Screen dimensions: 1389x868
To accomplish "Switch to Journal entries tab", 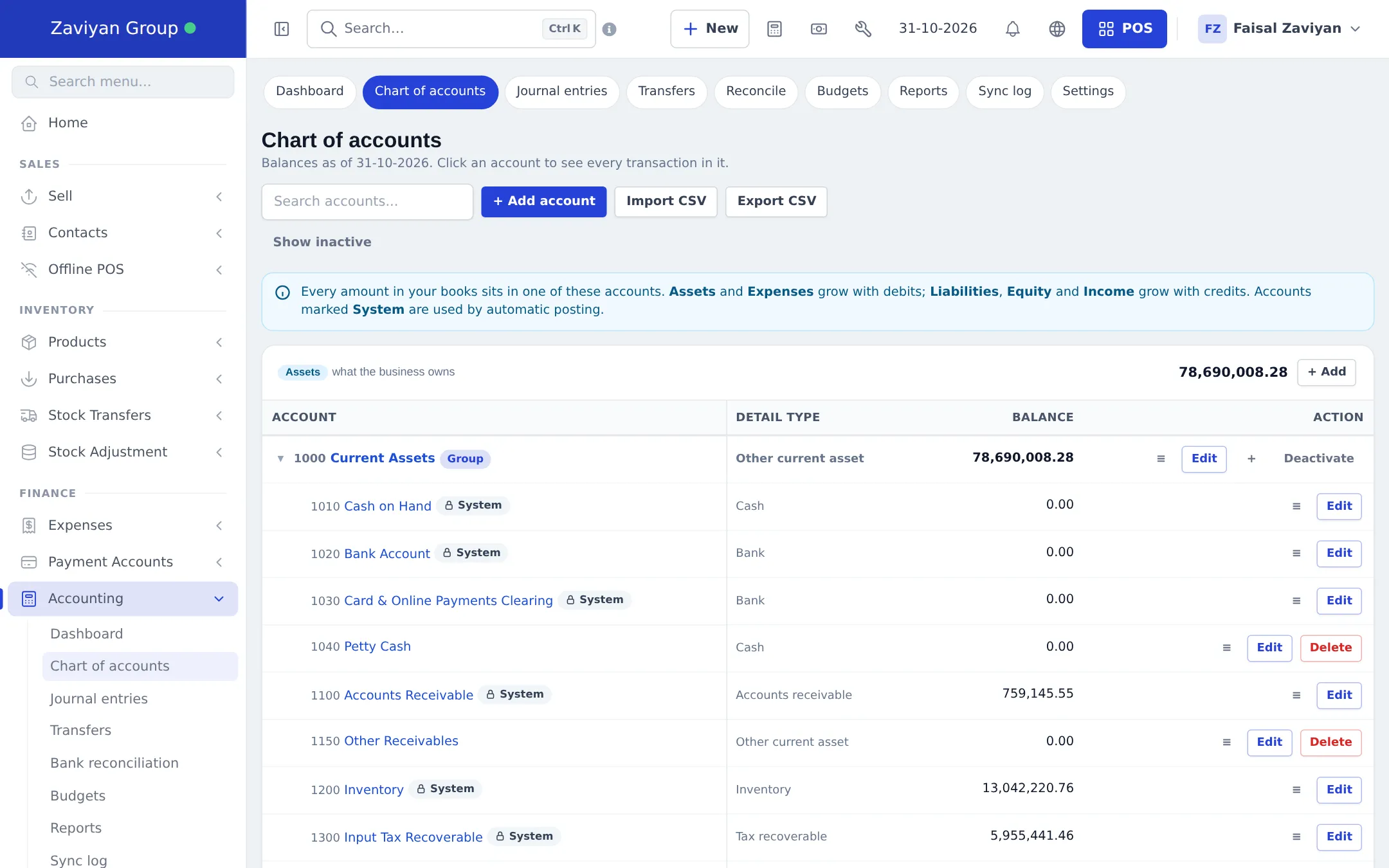I will coord(561,91).
